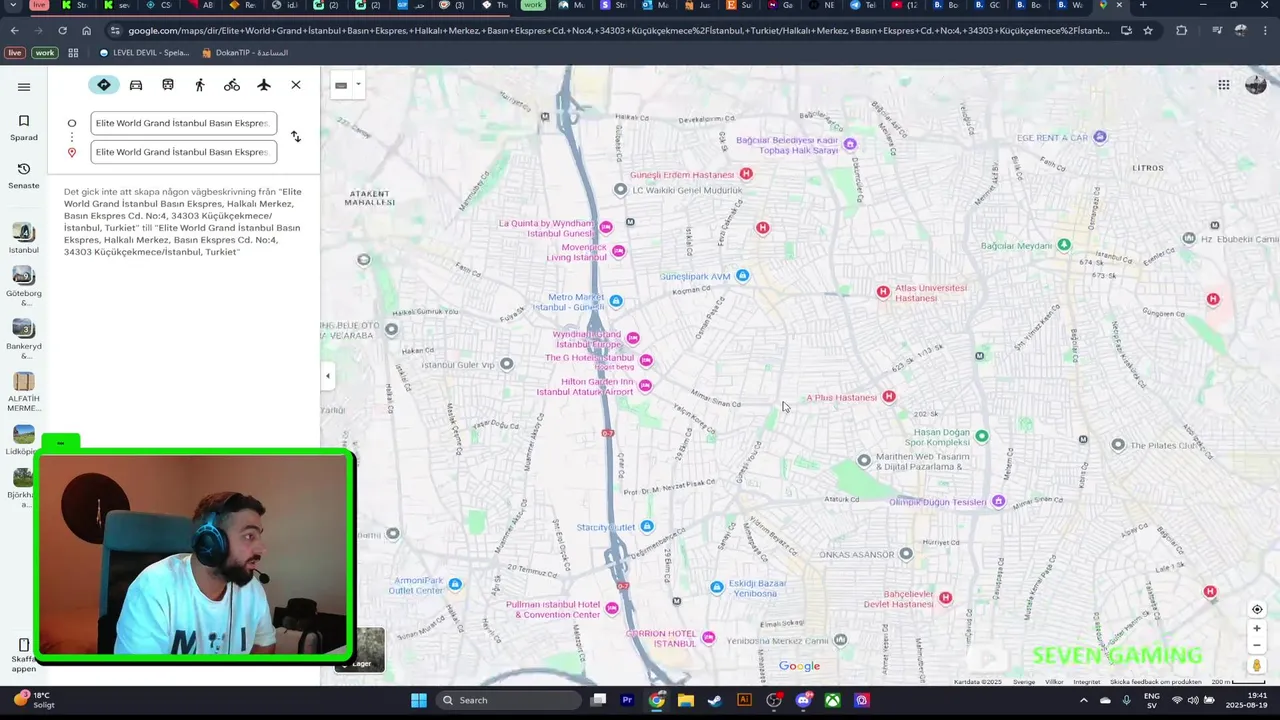Click Güneşlipark AVM marker
1280x720 pixels.
pos(742,276)
